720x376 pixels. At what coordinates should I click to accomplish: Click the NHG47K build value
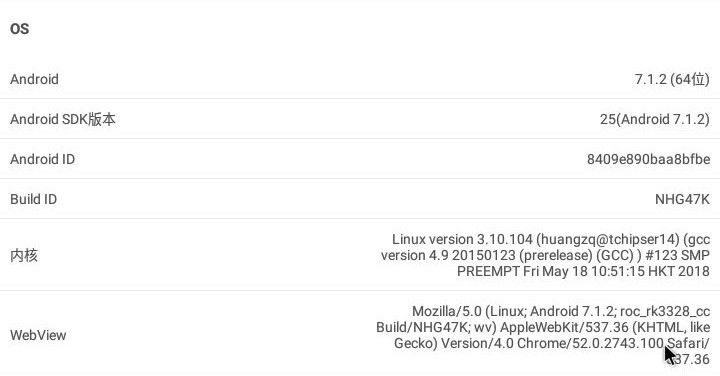click(x=682, y=199)
